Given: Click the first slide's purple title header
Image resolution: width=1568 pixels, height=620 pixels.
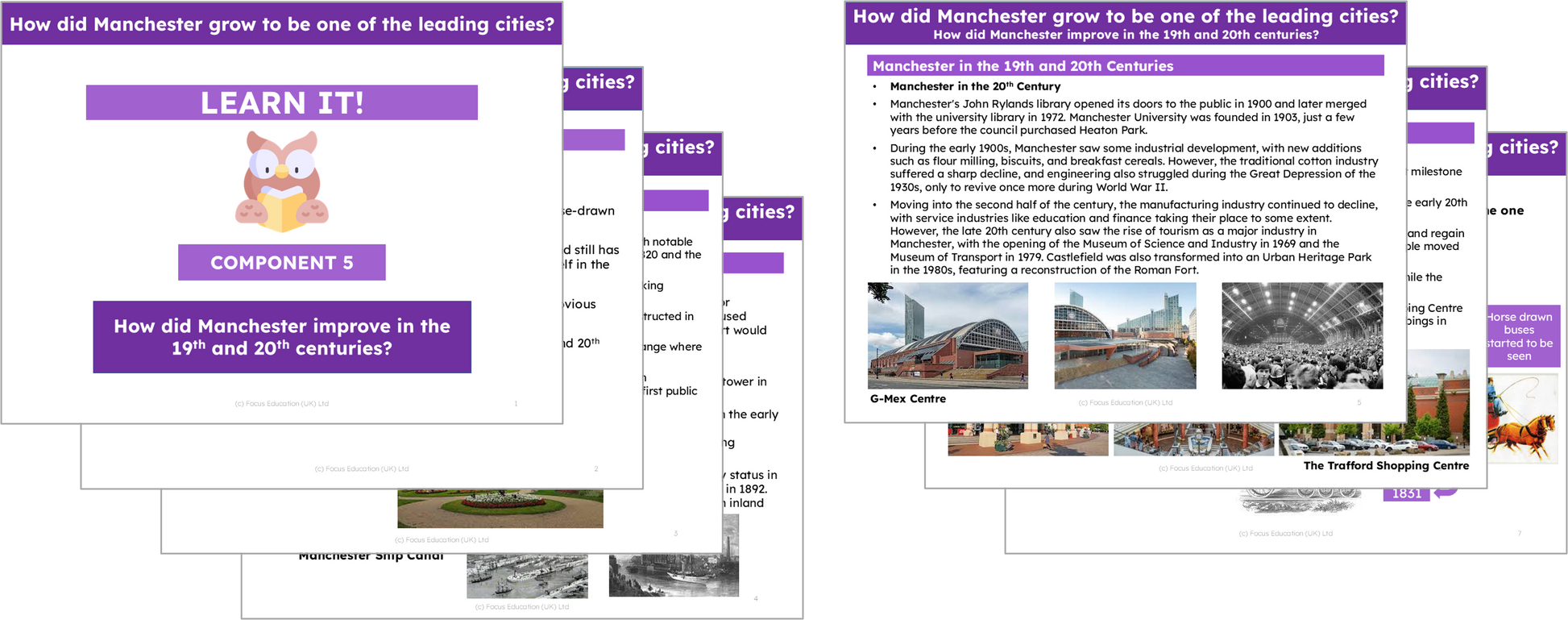Looking at the screenshot, I should (281, 23).
